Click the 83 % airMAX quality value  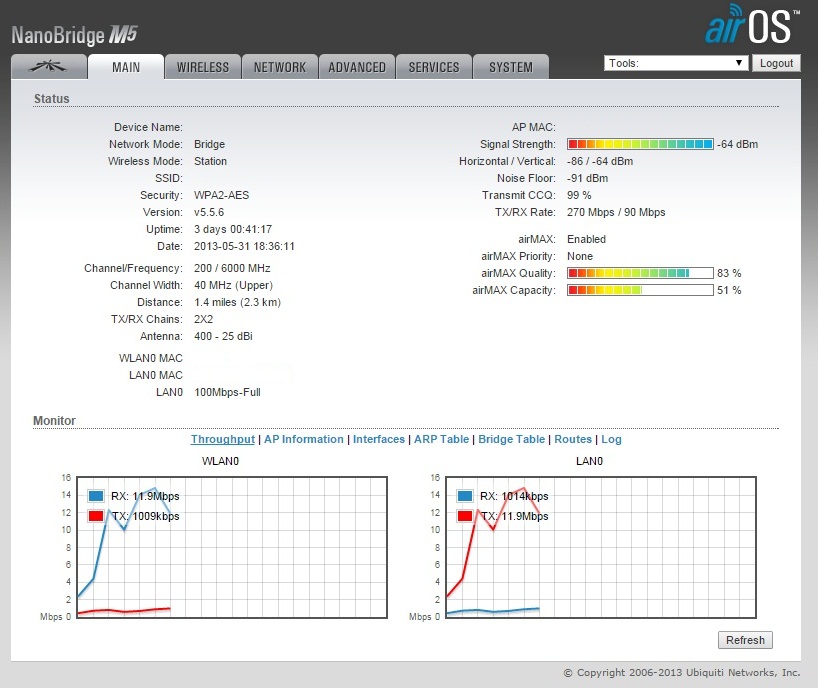pyautogui.click(x=729, y=273)
